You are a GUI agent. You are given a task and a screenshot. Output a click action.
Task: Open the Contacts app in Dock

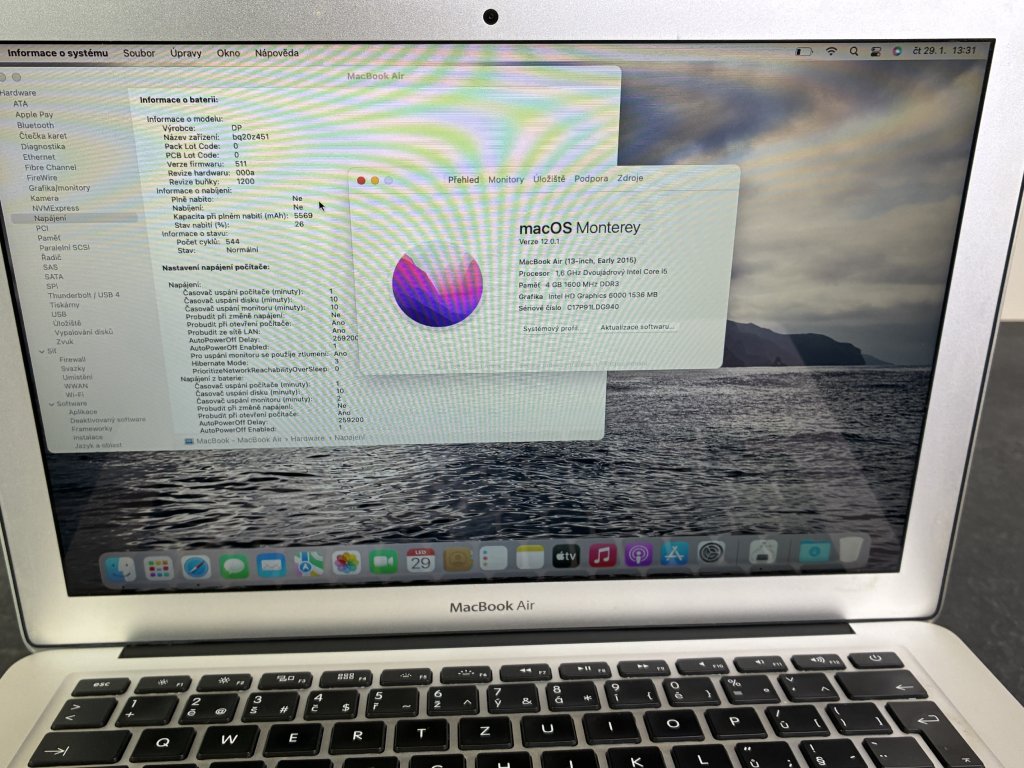point(458,559)
